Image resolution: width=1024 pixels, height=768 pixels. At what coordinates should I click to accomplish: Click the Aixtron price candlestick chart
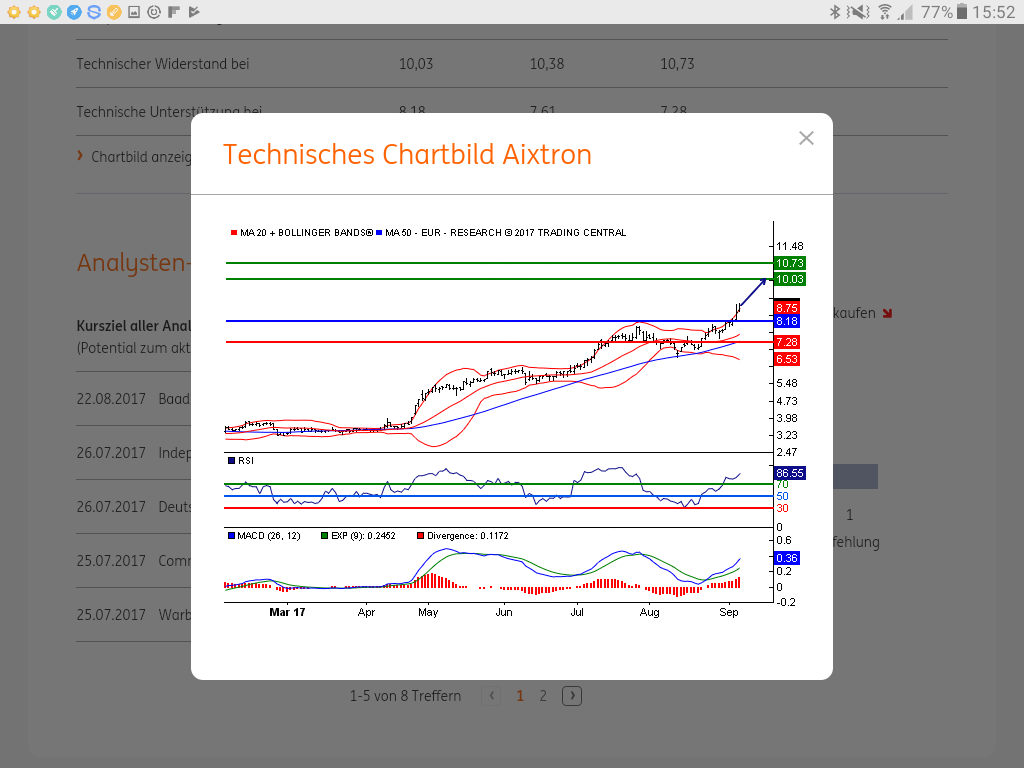click(498, 337)
